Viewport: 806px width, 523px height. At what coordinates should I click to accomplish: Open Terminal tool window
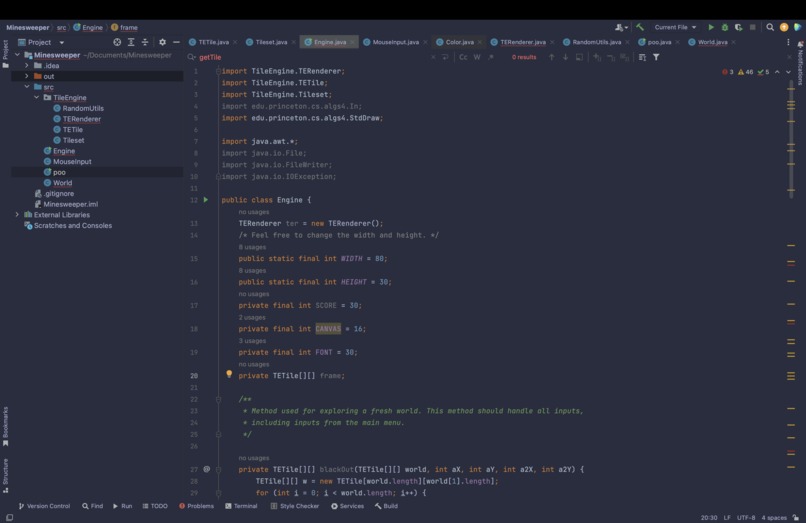coord(241,506)
